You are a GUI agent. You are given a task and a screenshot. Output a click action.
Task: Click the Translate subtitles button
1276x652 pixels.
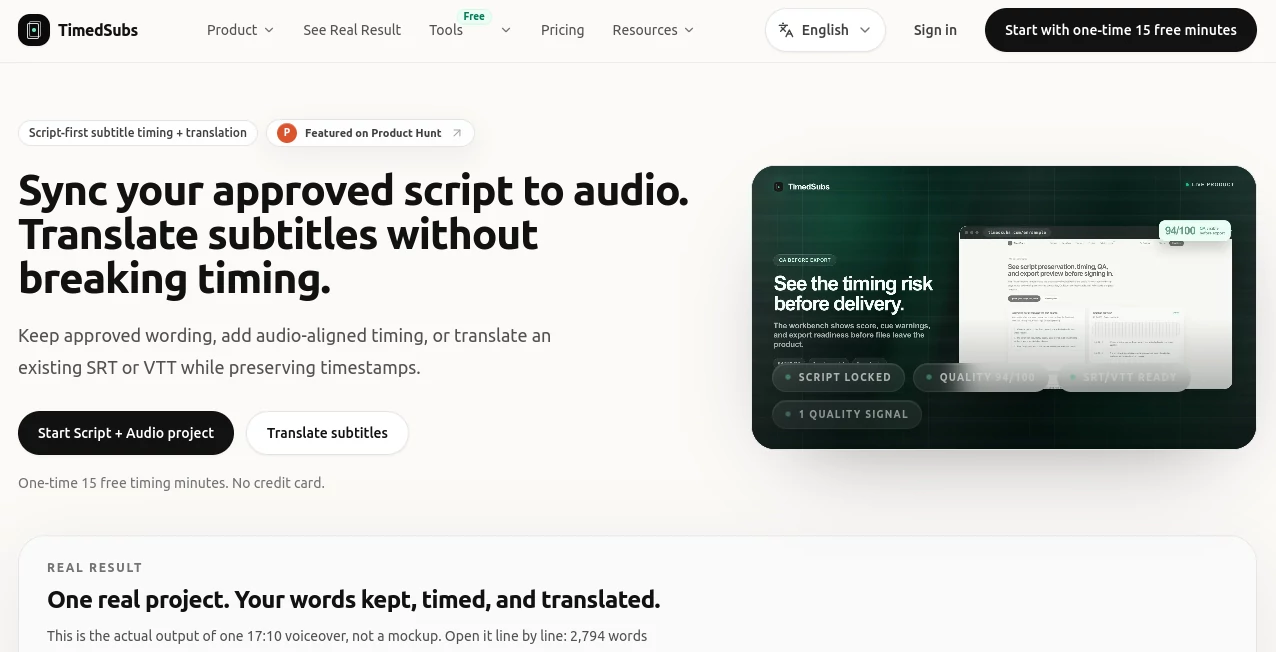[327, 433]
